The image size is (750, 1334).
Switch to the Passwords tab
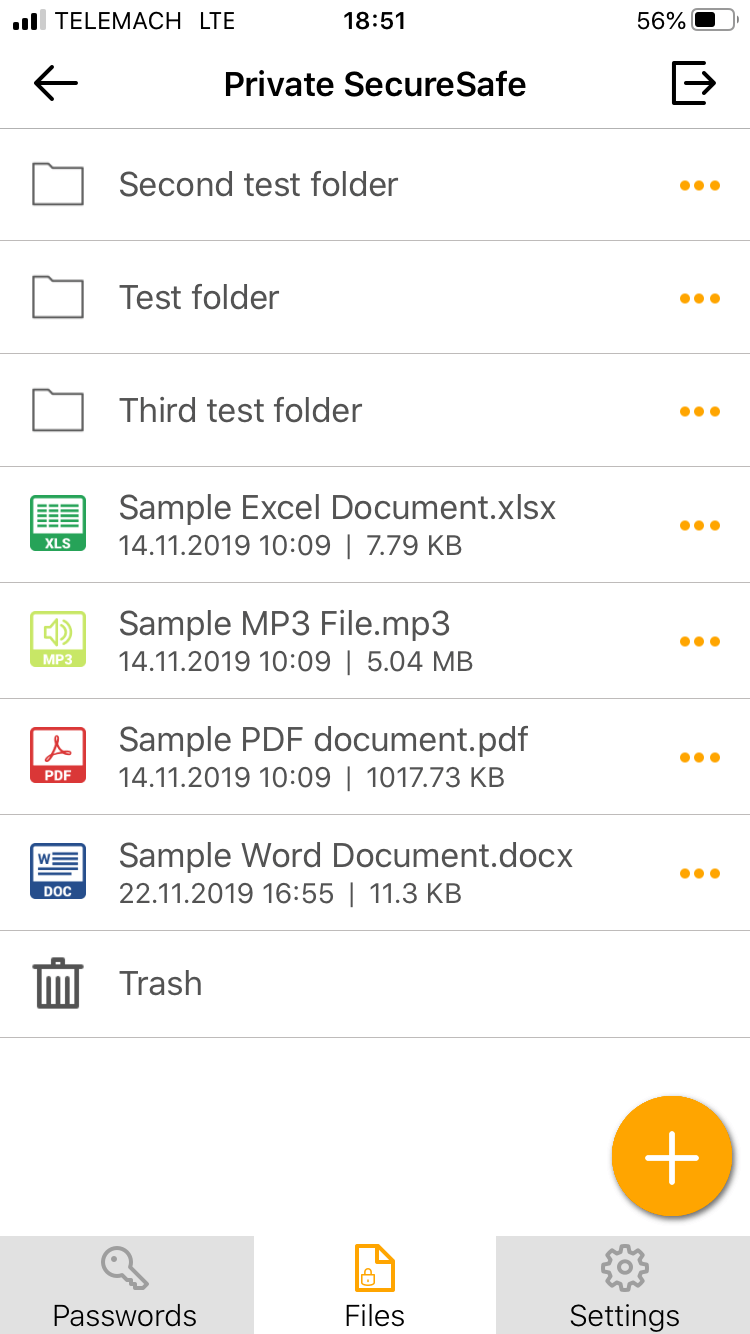click(125, 1286)
